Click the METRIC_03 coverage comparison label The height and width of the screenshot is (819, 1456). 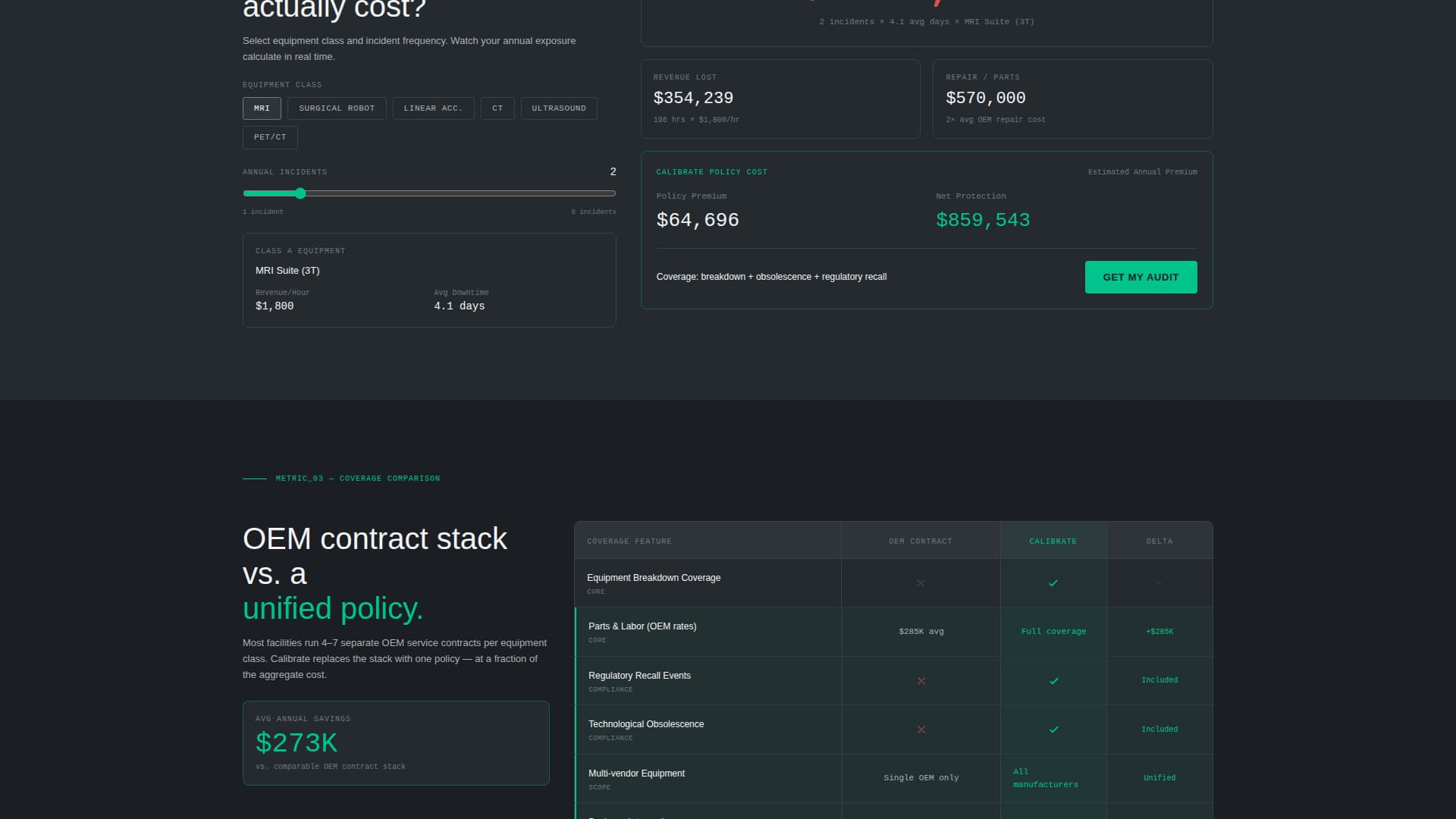(x=357, y=478)
